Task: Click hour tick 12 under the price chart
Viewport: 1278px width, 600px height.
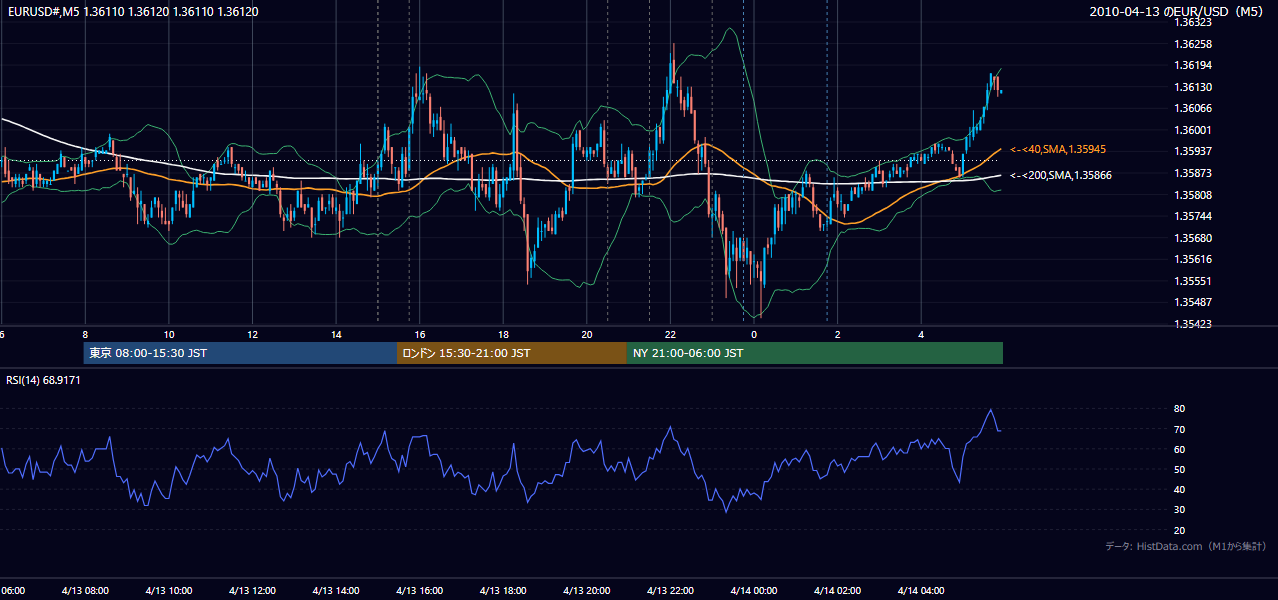Action: 252,334
